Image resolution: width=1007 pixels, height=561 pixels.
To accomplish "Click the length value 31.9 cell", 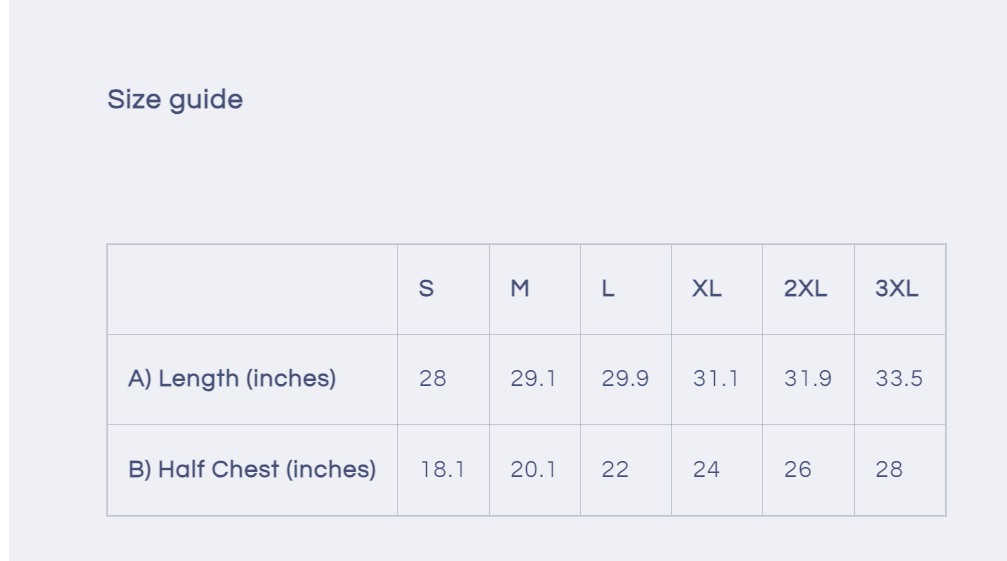I will pyautogui.click(x=808, y=379).
